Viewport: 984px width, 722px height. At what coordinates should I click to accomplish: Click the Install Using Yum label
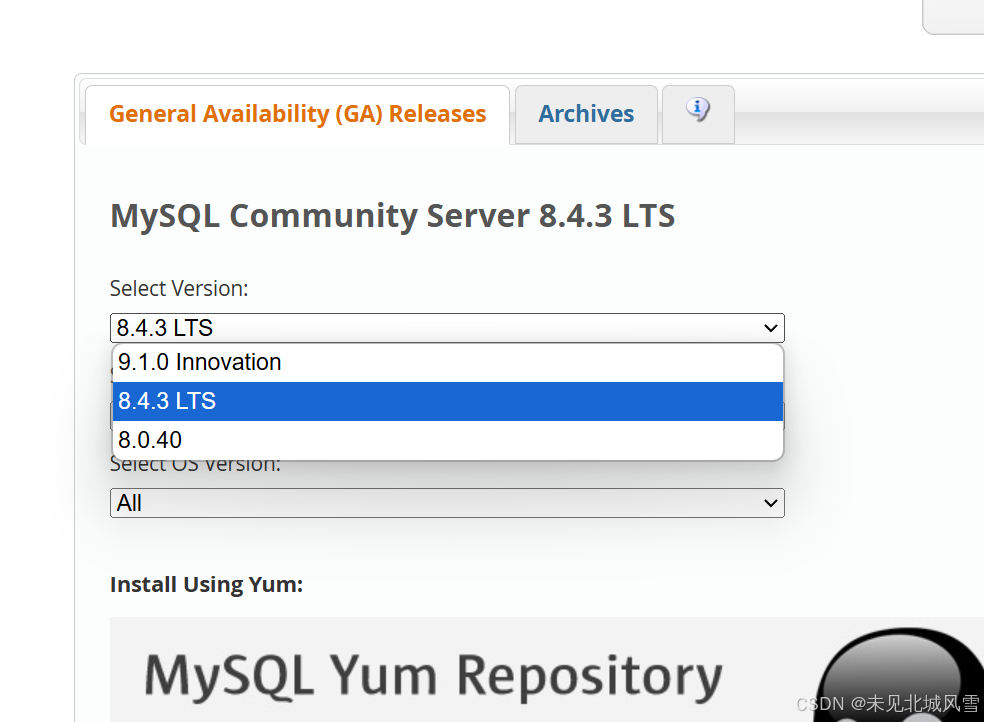click(206, 585)
